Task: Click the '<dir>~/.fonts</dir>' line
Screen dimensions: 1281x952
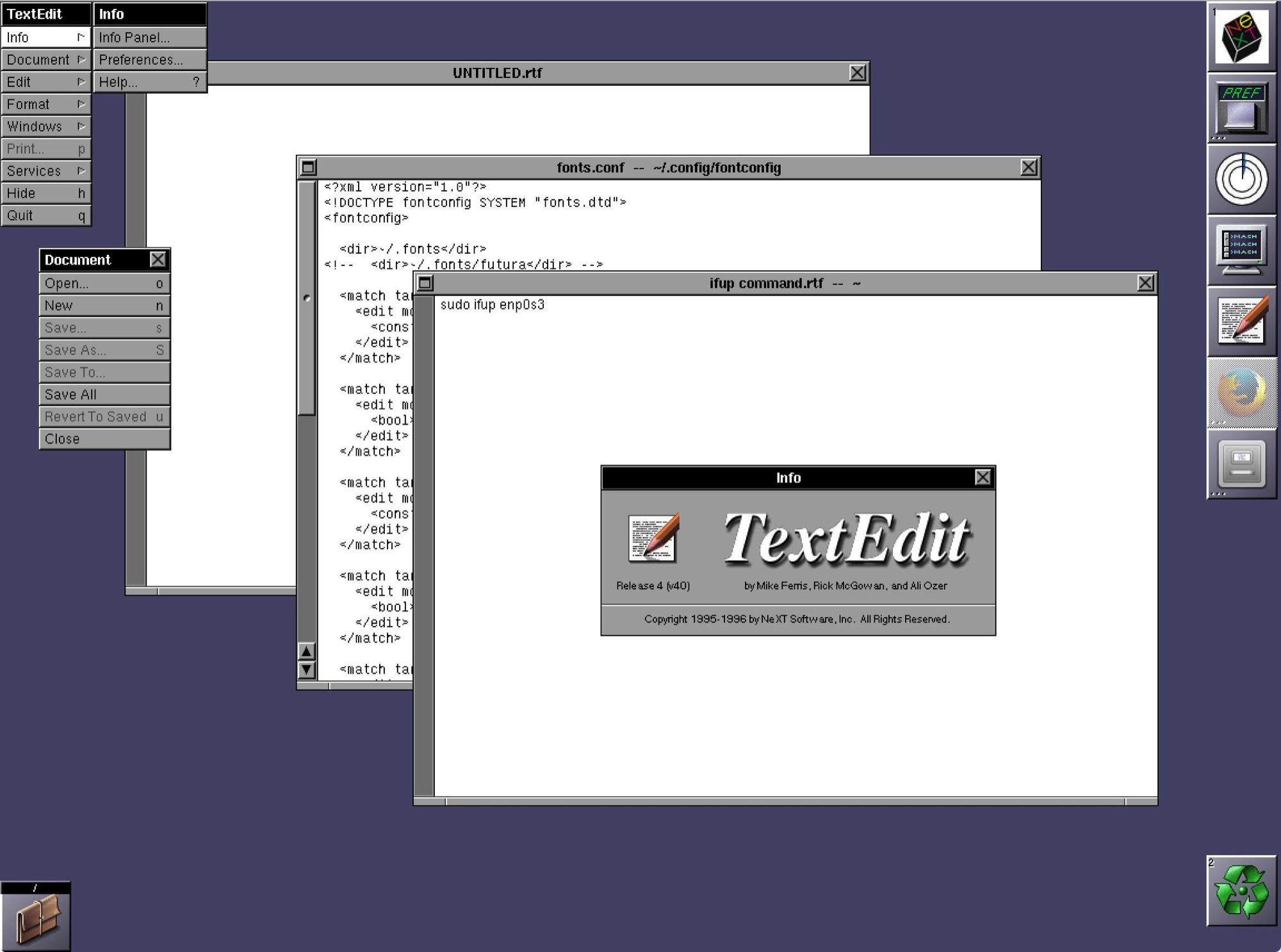Action: click(x=412, y=249)
